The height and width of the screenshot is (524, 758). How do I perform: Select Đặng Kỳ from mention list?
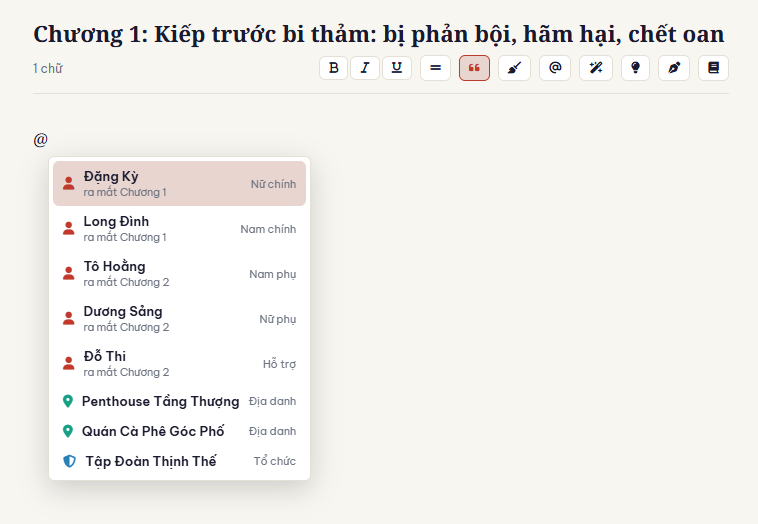tap(179, 184)
